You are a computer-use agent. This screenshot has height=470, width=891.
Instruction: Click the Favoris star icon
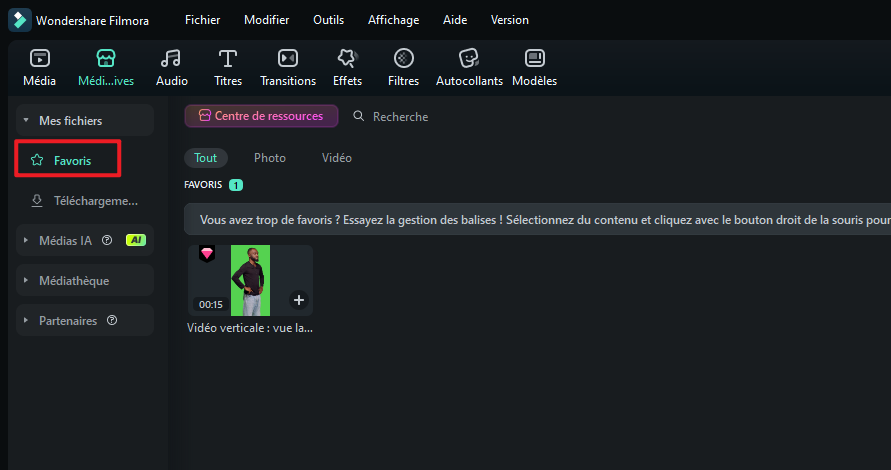point(37,160)
